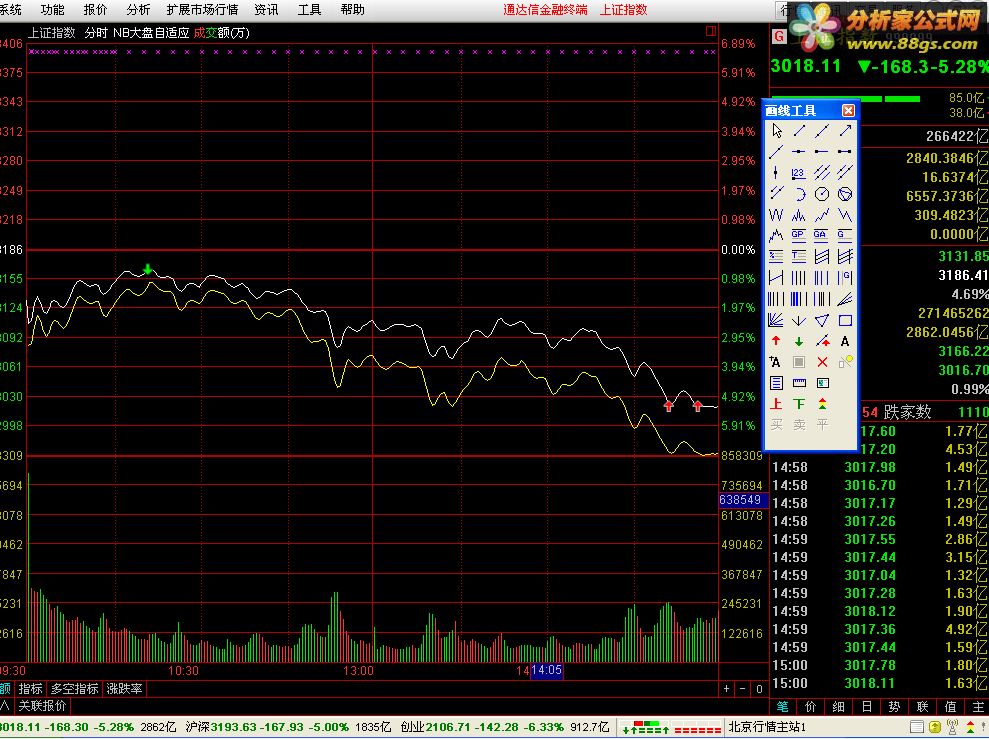Open the 资讯 menu
989x739 pixels.
coord(266,9)
